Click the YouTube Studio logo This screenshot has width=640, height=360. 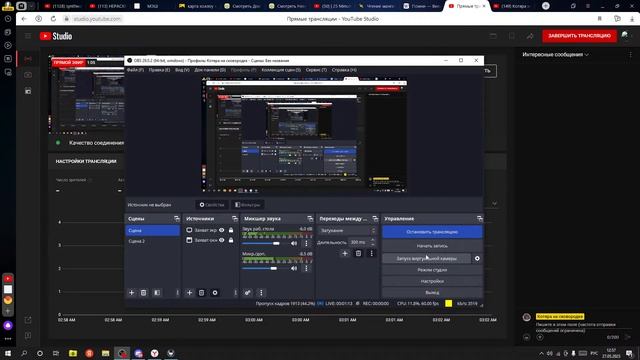tap(56, 36)
